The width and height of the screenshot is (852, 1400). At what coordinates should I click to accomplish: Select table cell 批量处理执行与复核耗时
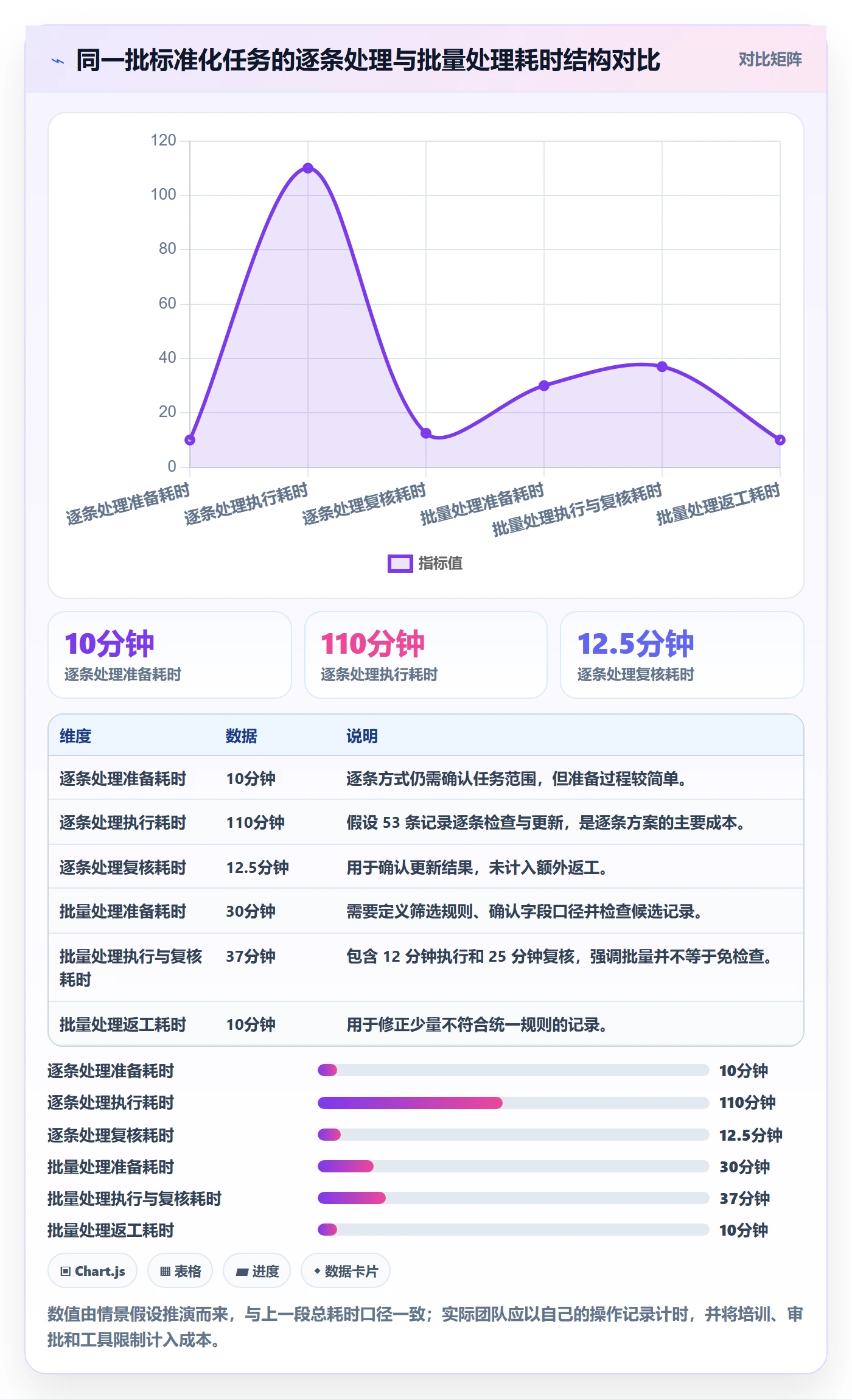(x=131, y=967)
